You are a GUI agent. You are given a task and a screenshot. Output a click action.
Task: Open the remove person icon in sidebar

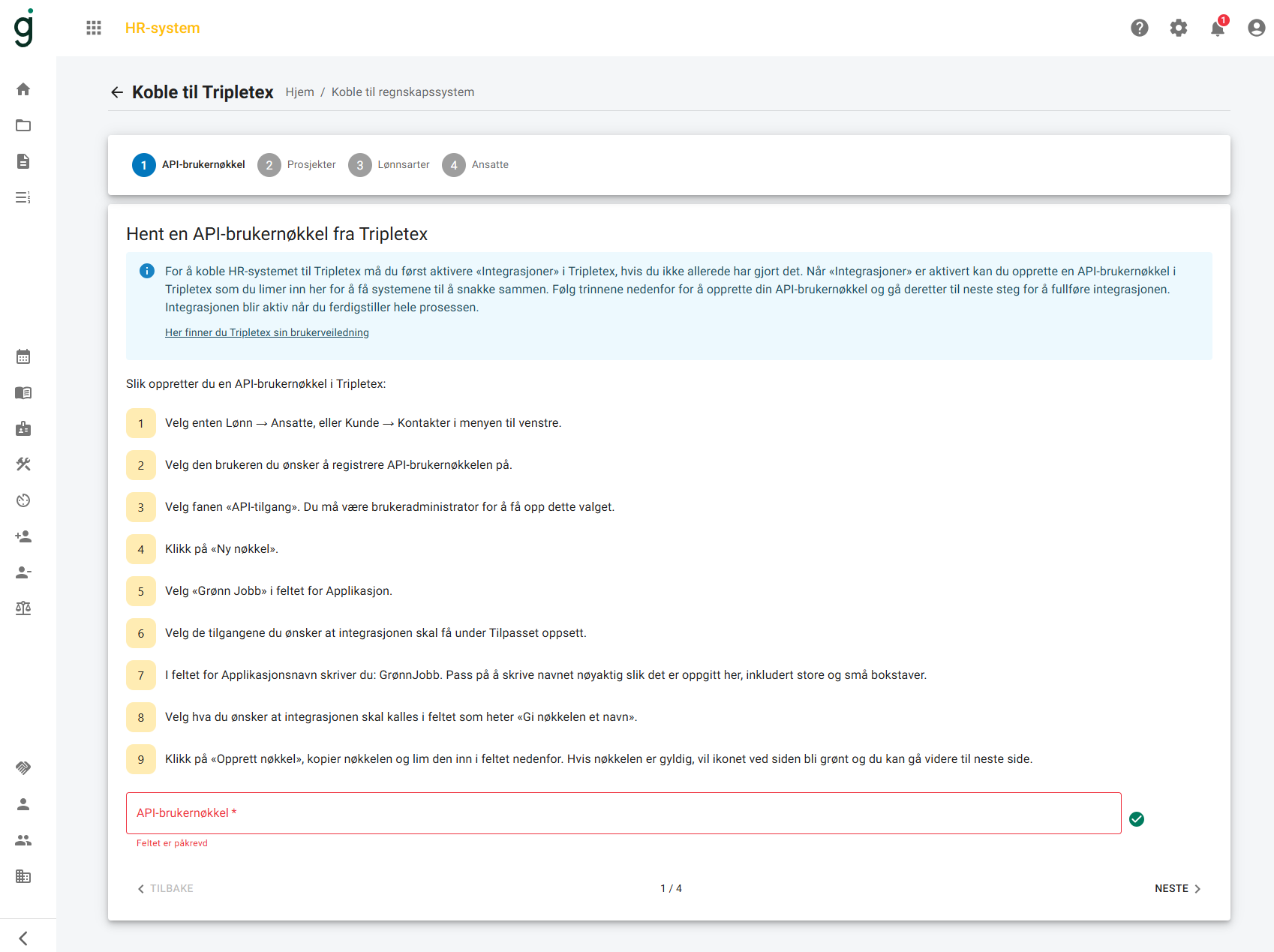[23, 572]
